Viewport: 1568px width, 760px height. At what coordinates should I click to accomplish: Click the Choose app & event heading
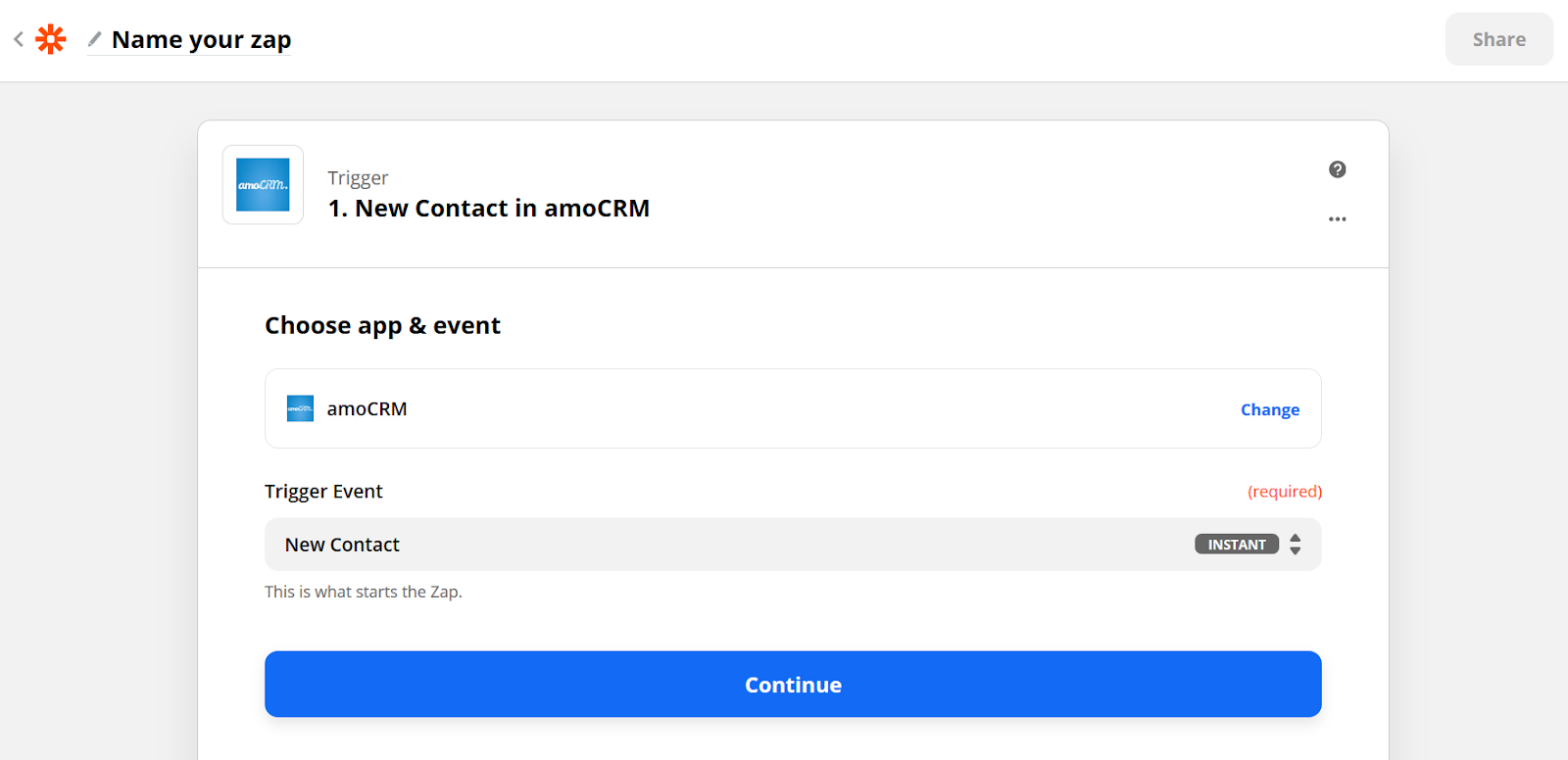382,326
